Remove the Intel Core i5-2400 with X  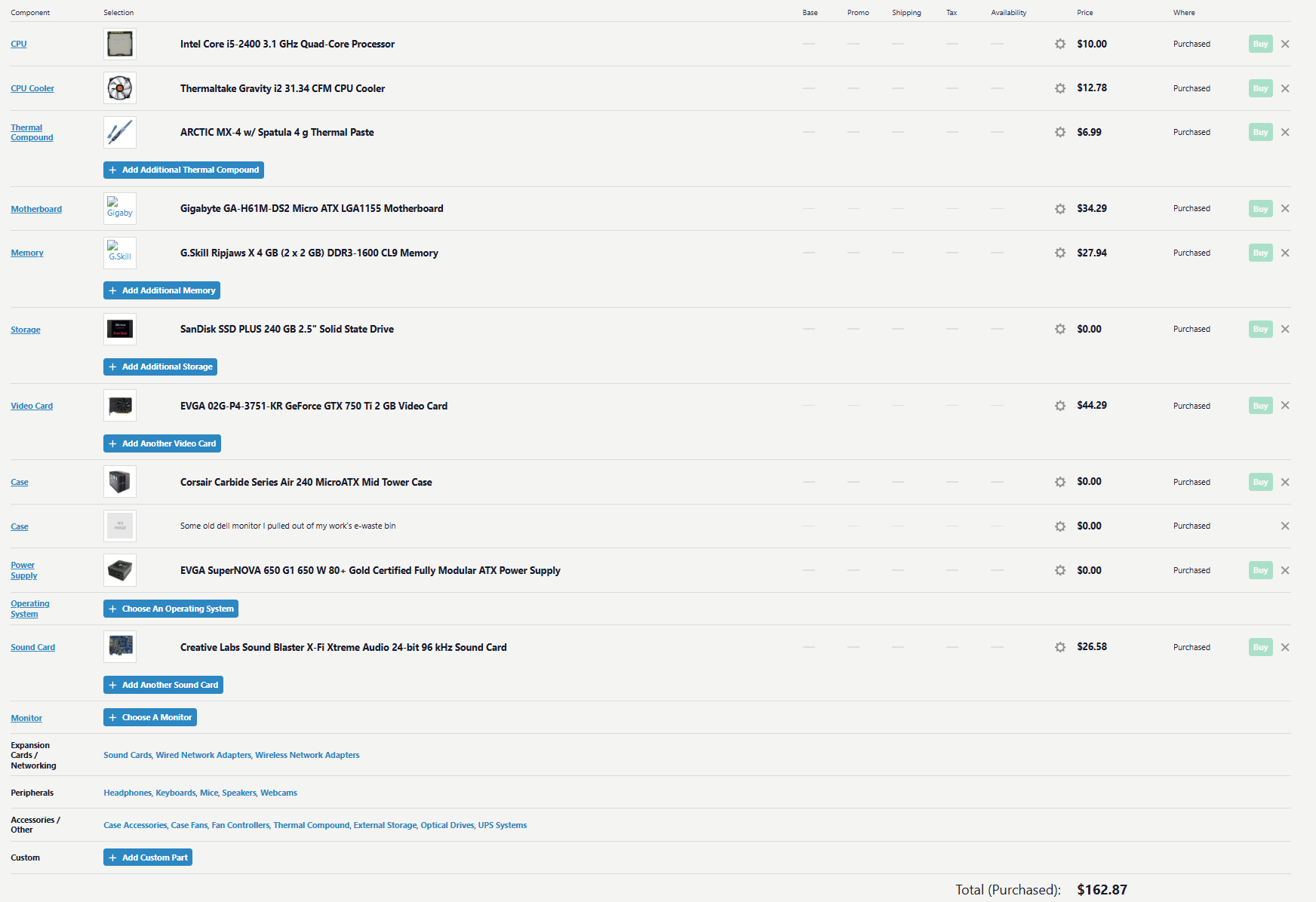(1285, 44)
